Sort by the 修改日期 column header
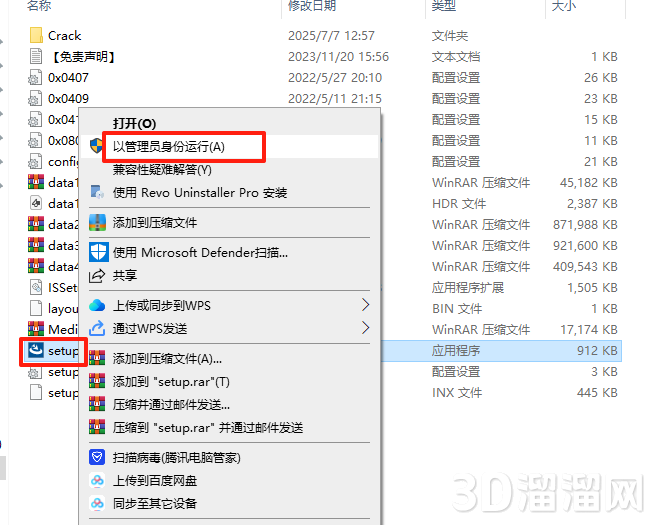This screenshot has height=525, width=660. [x=312, y=6]
